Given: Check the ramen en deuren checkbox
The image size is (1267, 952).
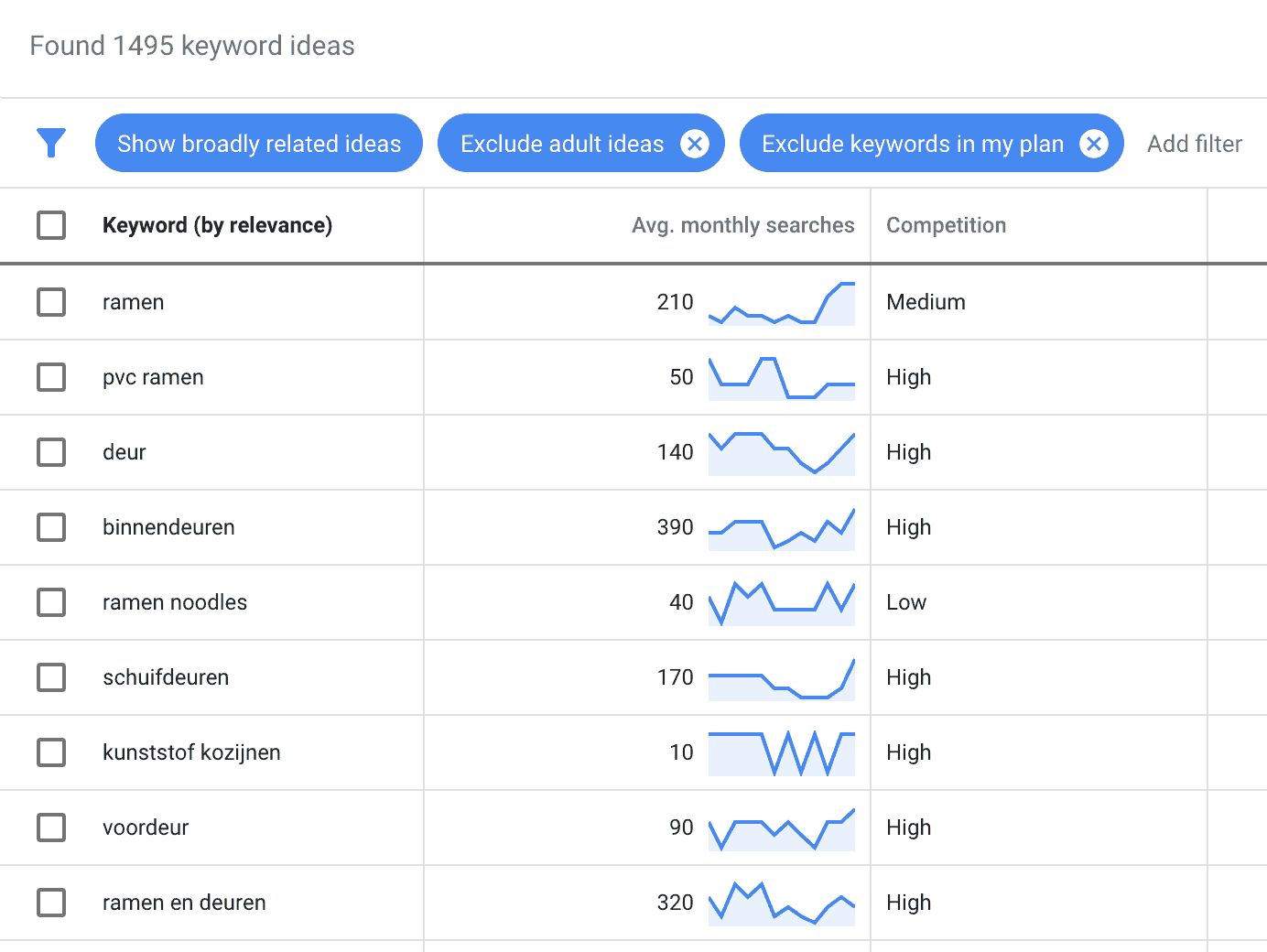Looking at the screenshot, I should [51, 903].
